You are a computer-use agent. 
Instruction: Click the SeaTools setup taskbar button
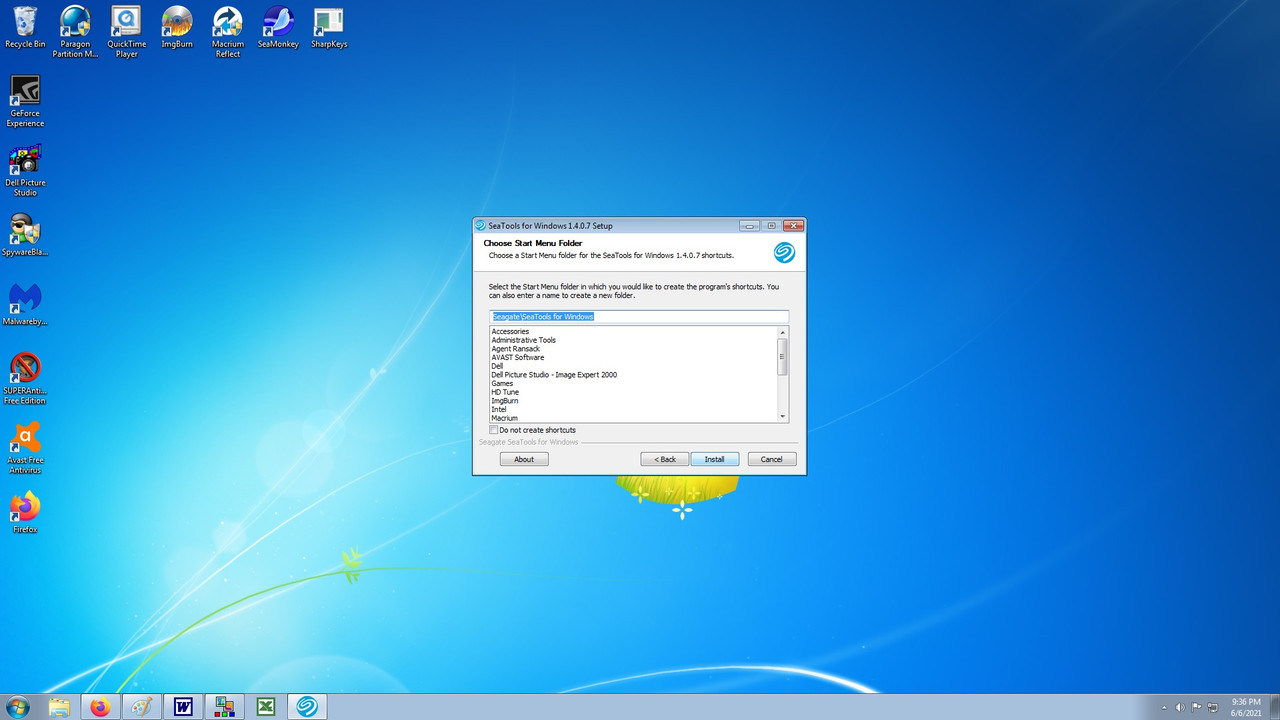(x=308, y=707)
